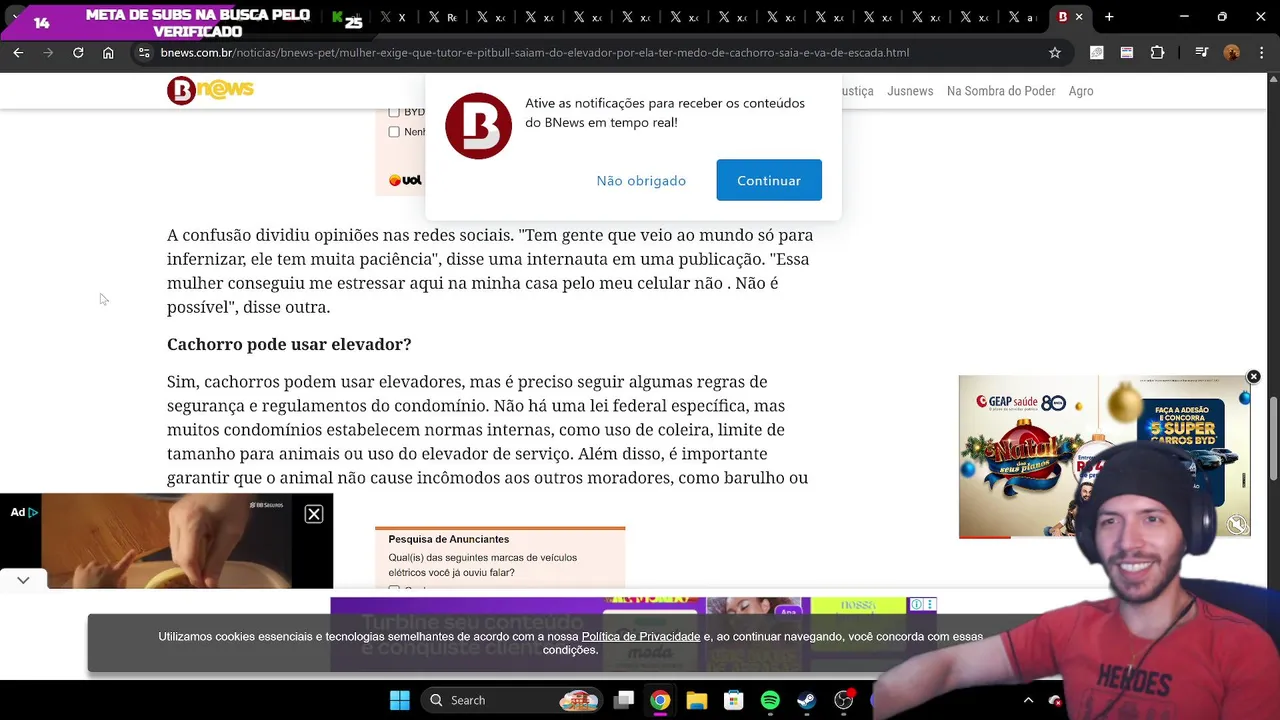This screenshot has height=720, width=1280.
Task: Click the address bar URL
Action: pos(534,52)
